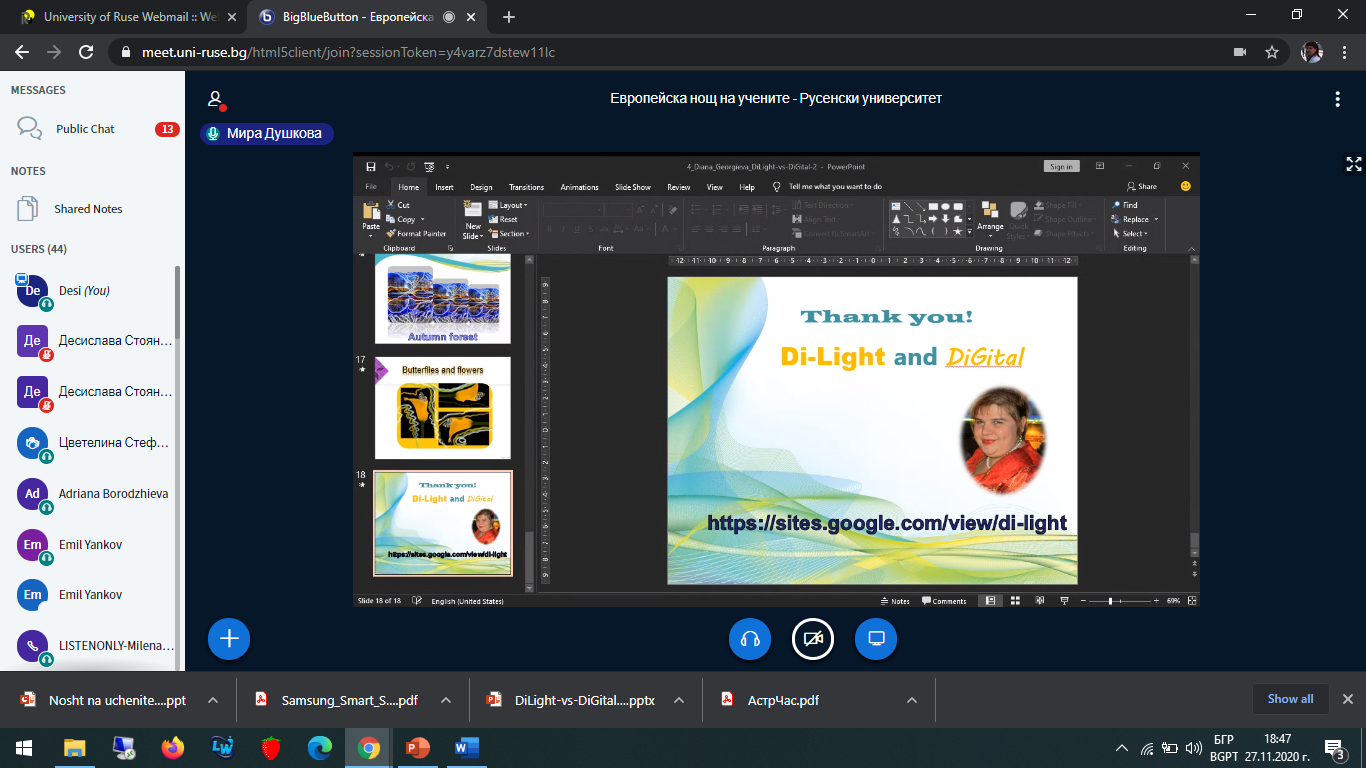Open a new browser tab

pyautogui.click(x=509, y=17)
